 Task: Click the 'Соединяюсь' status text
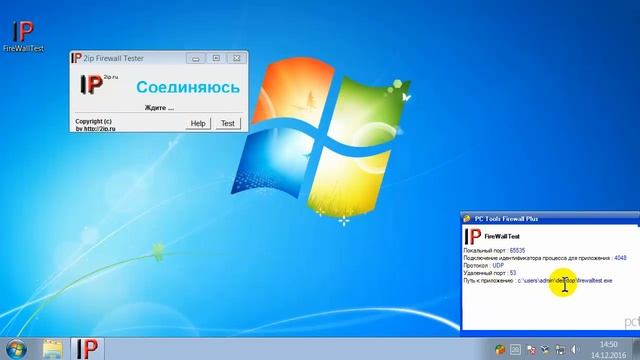pos(188,87)
